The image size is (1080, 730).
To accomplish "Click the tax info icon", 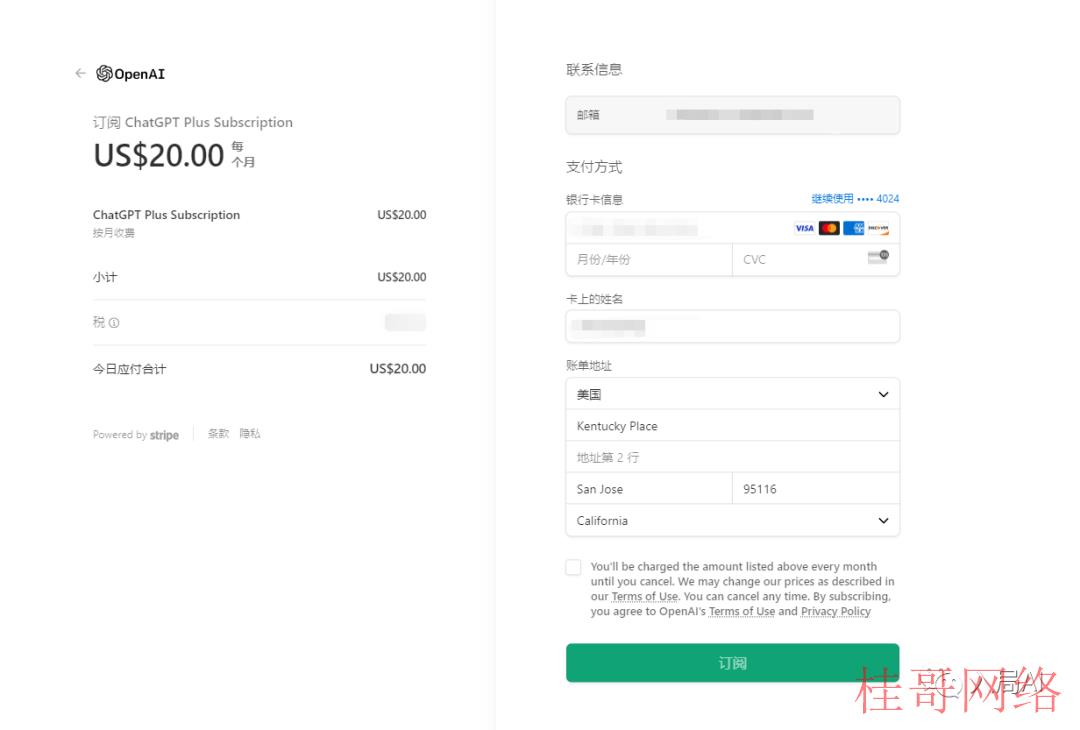I will [114, 323].
